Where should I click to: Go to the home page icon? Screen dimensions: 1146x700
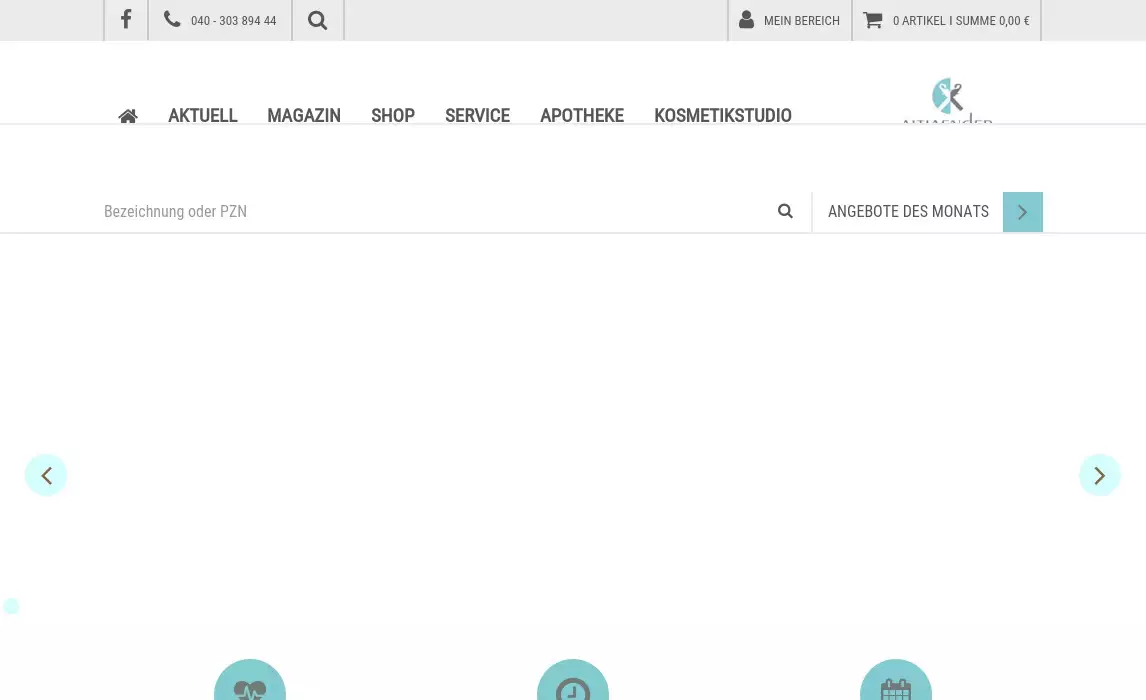coord(128,116)
